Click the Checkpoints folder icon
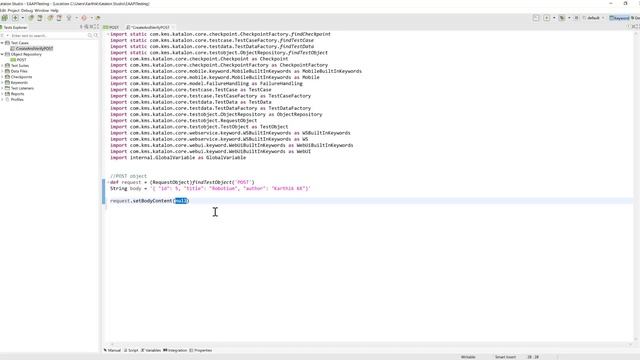The height and width of the screenshot is (360, 640). (x=7, y=77)
